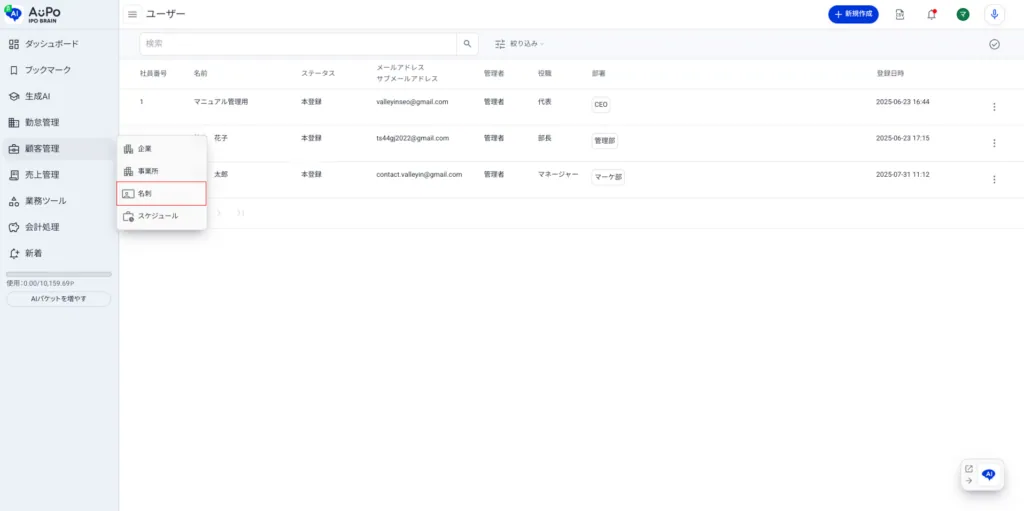The height and width of the screenshot is (511, 1024).
Task: Open the hamburger menu beside ユーザー
Action: click(133, 14)
